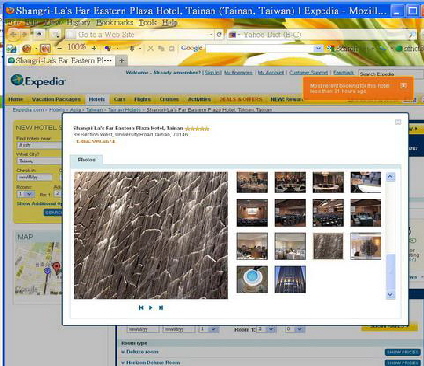Open a new tab with the plus button

122,60
